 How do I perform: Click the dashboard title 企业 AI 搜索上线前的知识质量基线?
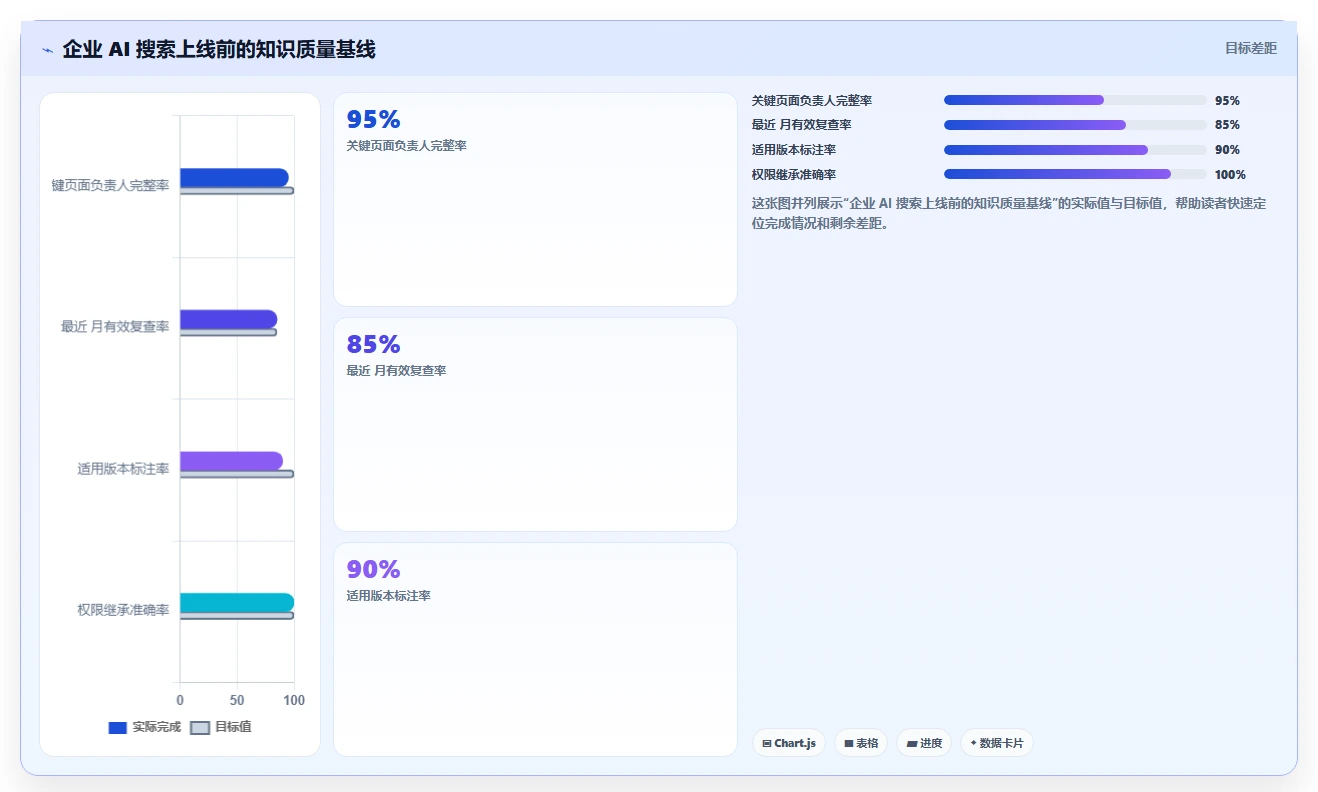click(x=219, y=49)
